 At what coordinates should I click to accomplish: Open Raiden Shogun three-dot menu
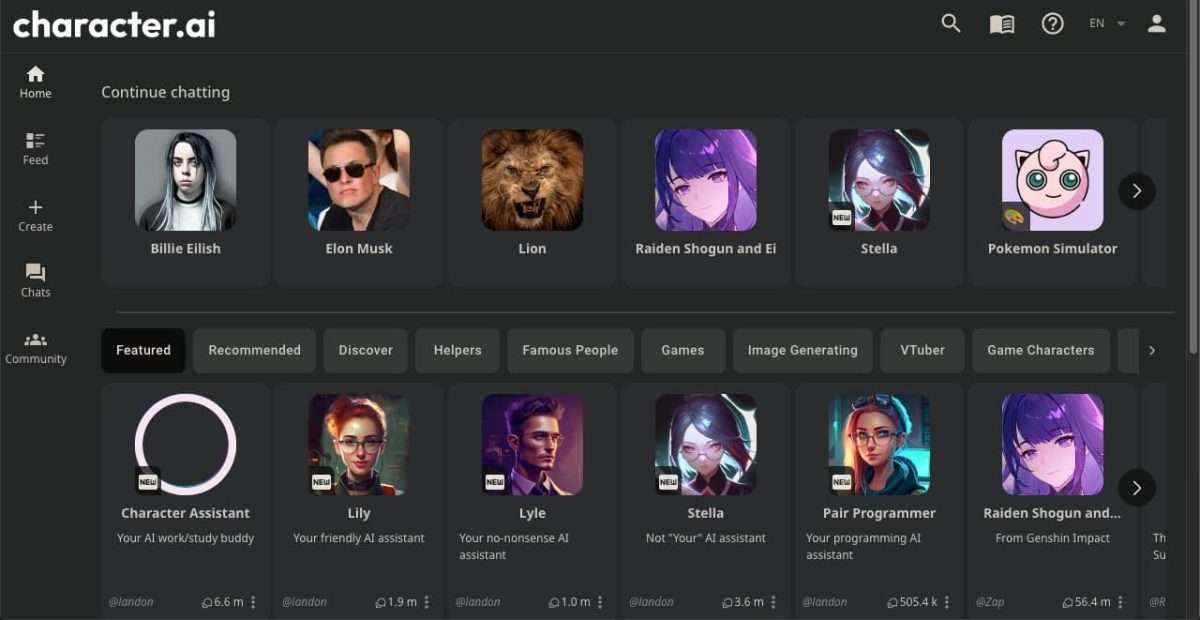coord(1121,602)
